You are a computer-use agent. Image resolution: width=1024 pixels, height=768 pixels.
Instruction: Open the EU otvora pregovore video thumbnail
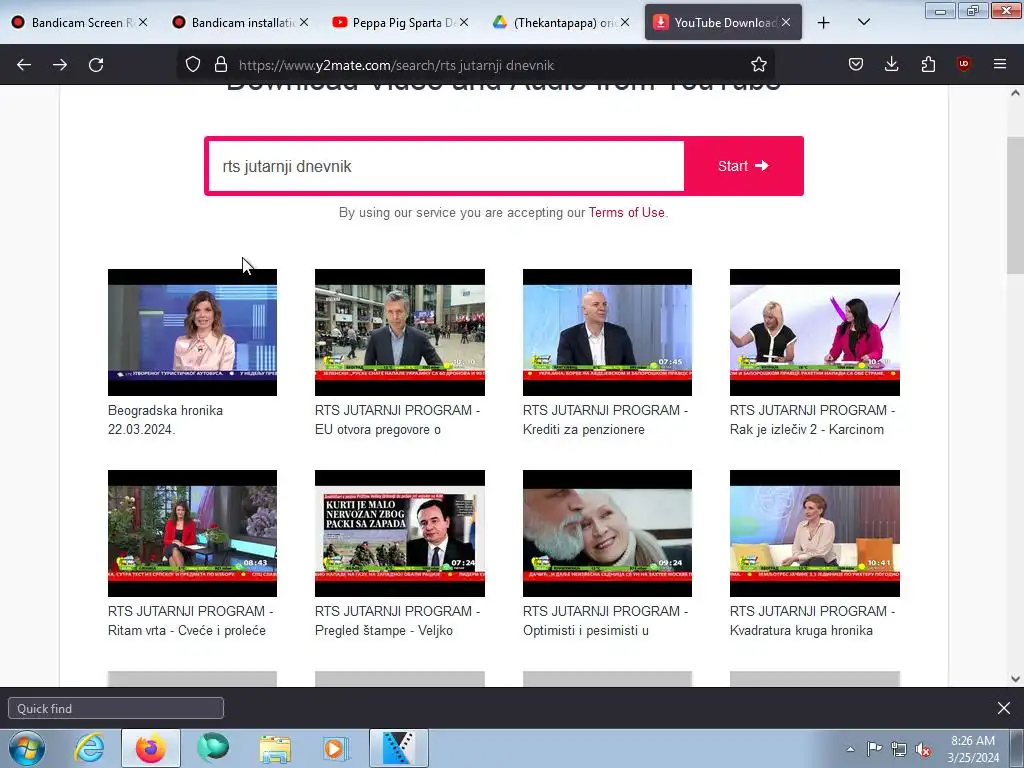400,332
